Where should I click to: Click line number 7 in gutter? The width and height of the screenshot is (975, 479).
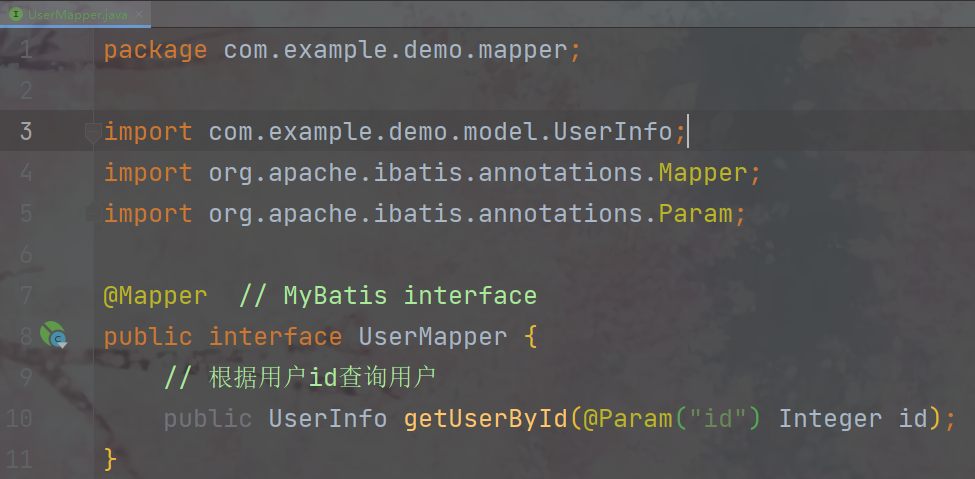coord(25,295)
